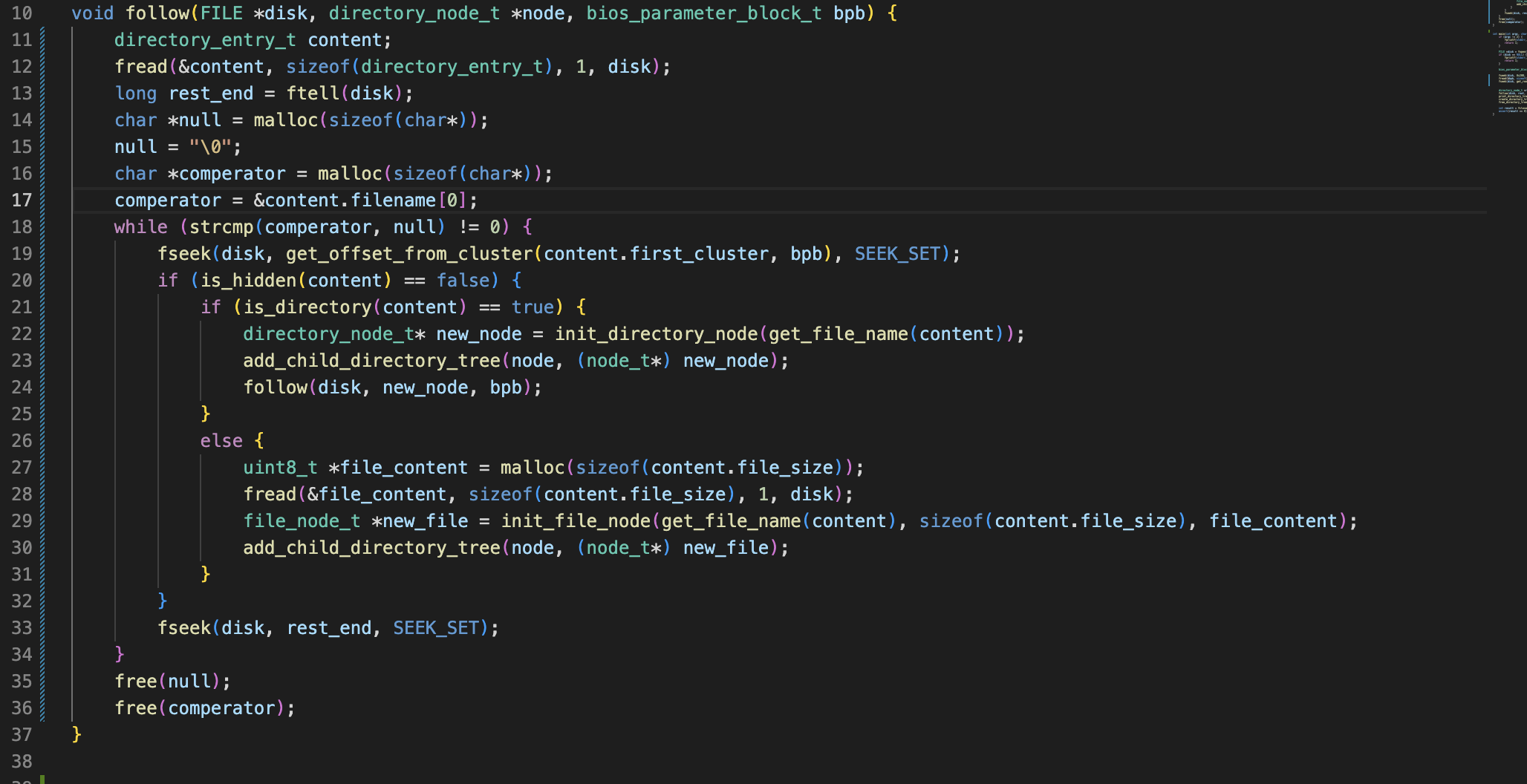Image resolution: width=1527 pixels, height=784 pixels.
Task: Click line number 37 at the closing brace
Action: (x=22, y=735)
